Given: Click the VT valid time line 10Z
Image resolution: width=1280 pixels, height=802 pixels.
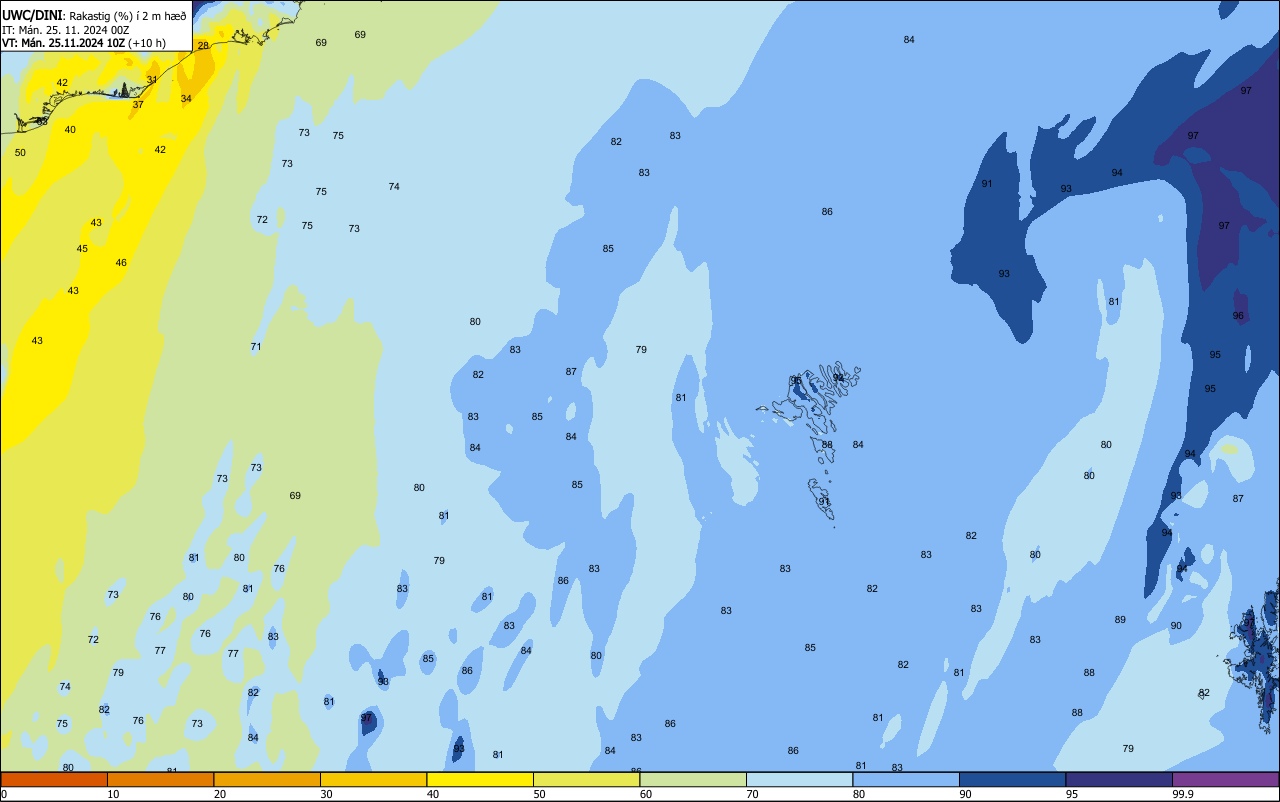Looking at the screenshot, I should tap(83, 43).
